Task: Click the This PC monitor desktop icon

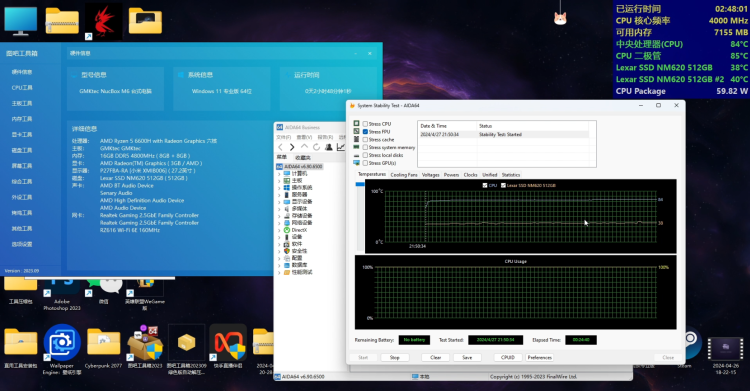Action: pyautogui.click(x=21, y=21)
